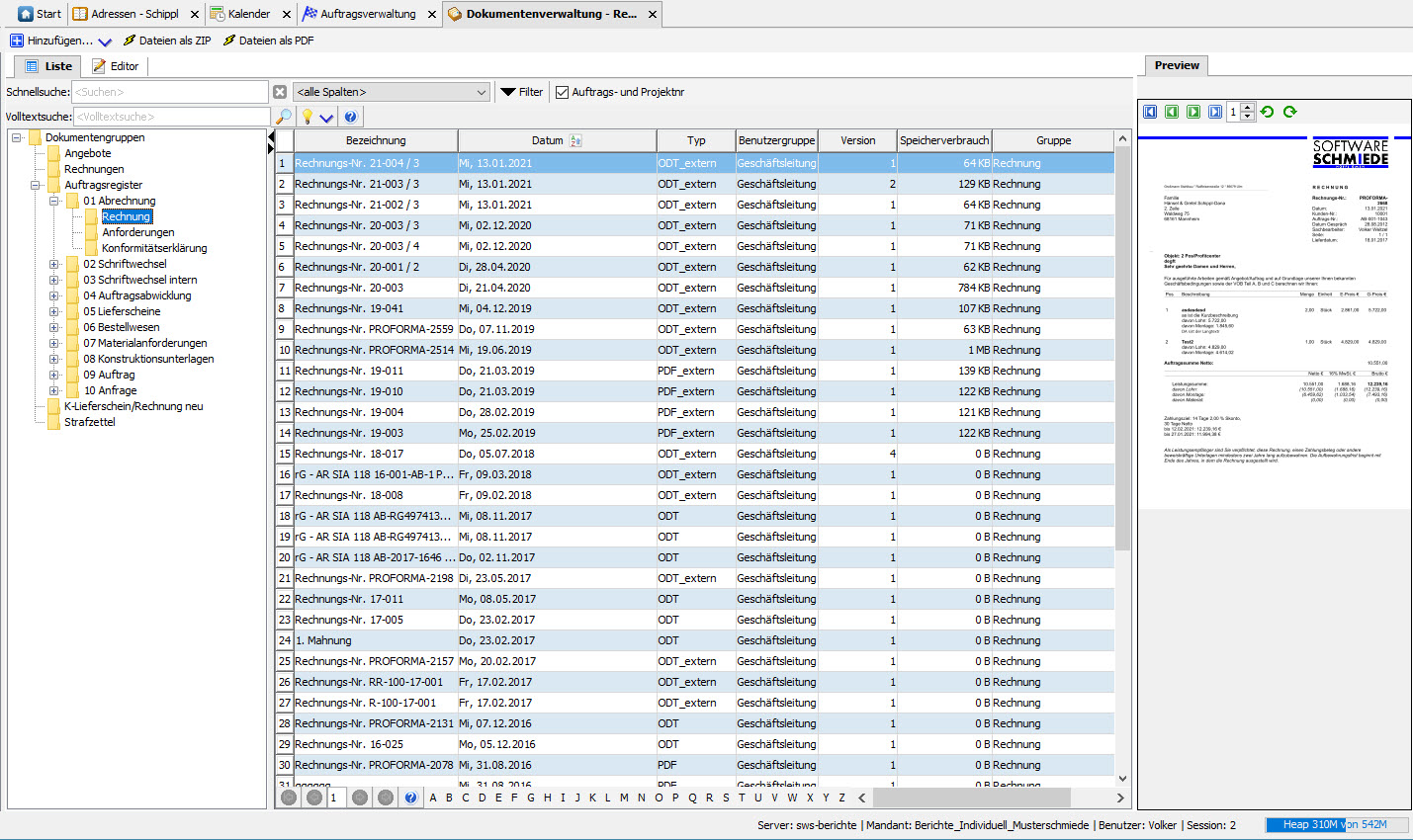Click Dateien als ZIP in toolbar
Image resolution: width=1413 pixels, height=840 pixels.
(166, 41)
